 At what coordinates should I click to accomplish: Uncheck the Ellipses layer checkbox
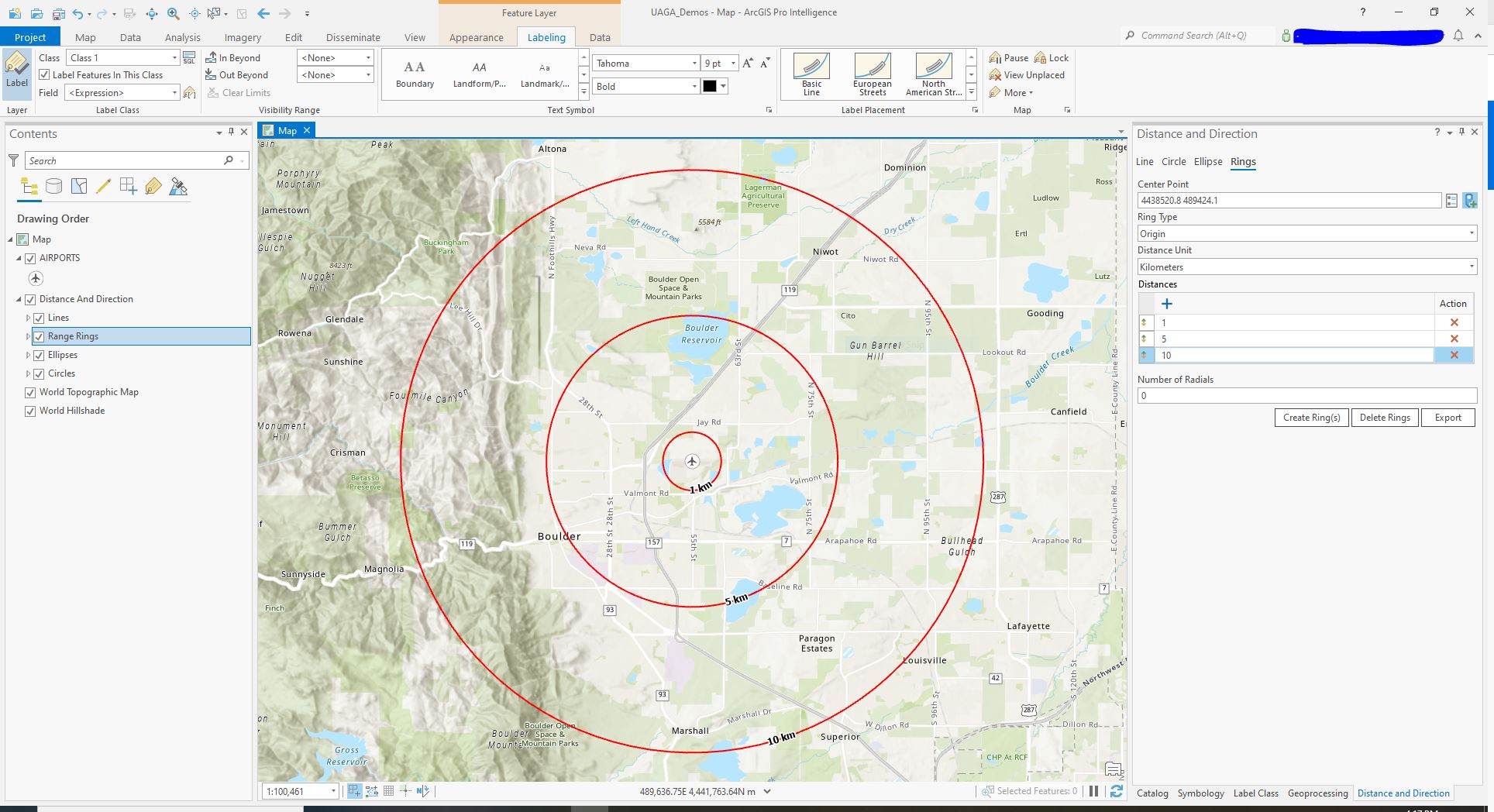(x=40, y=355)
